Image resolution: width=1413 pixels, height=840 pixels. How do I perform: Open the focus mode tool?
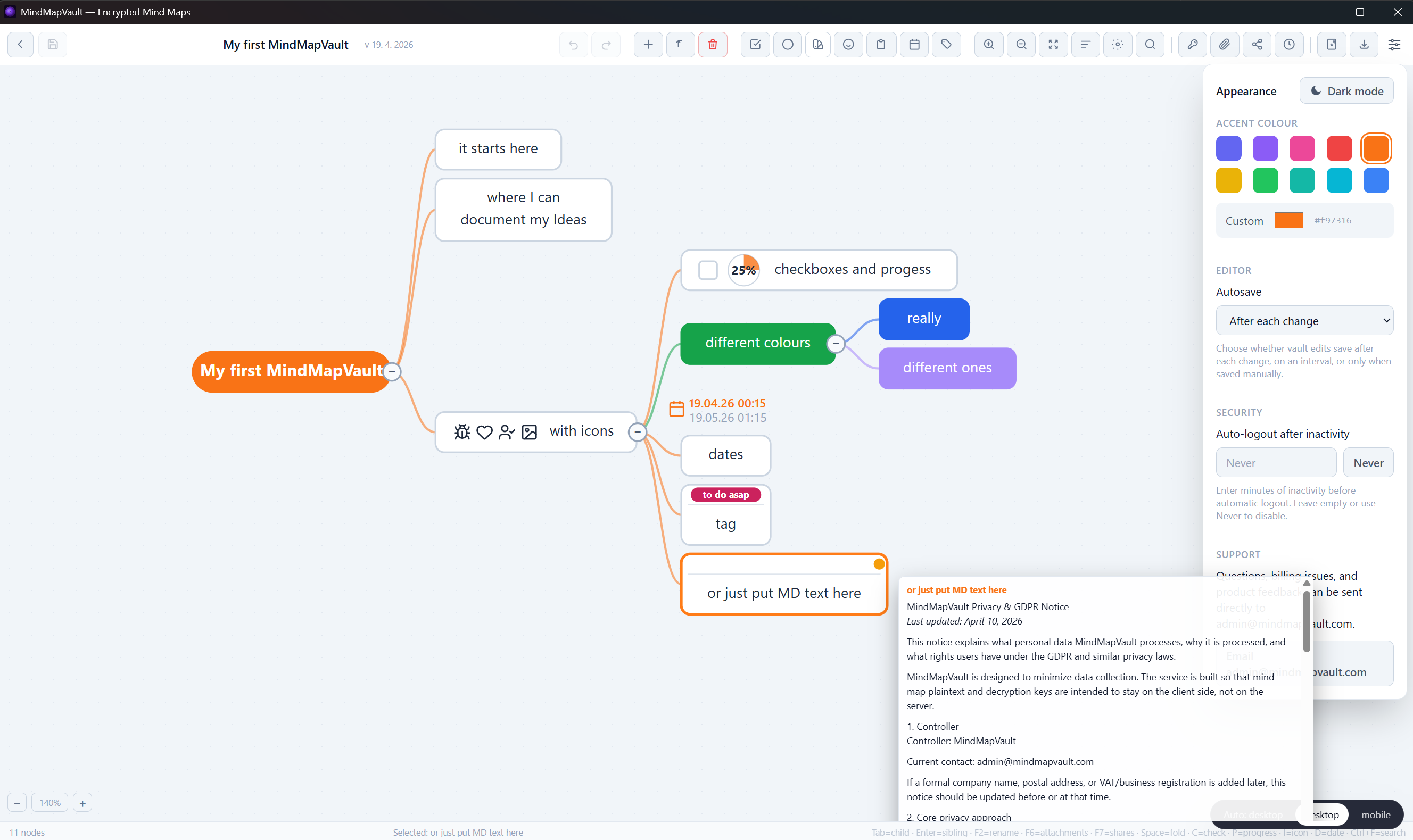(1118, 44)
